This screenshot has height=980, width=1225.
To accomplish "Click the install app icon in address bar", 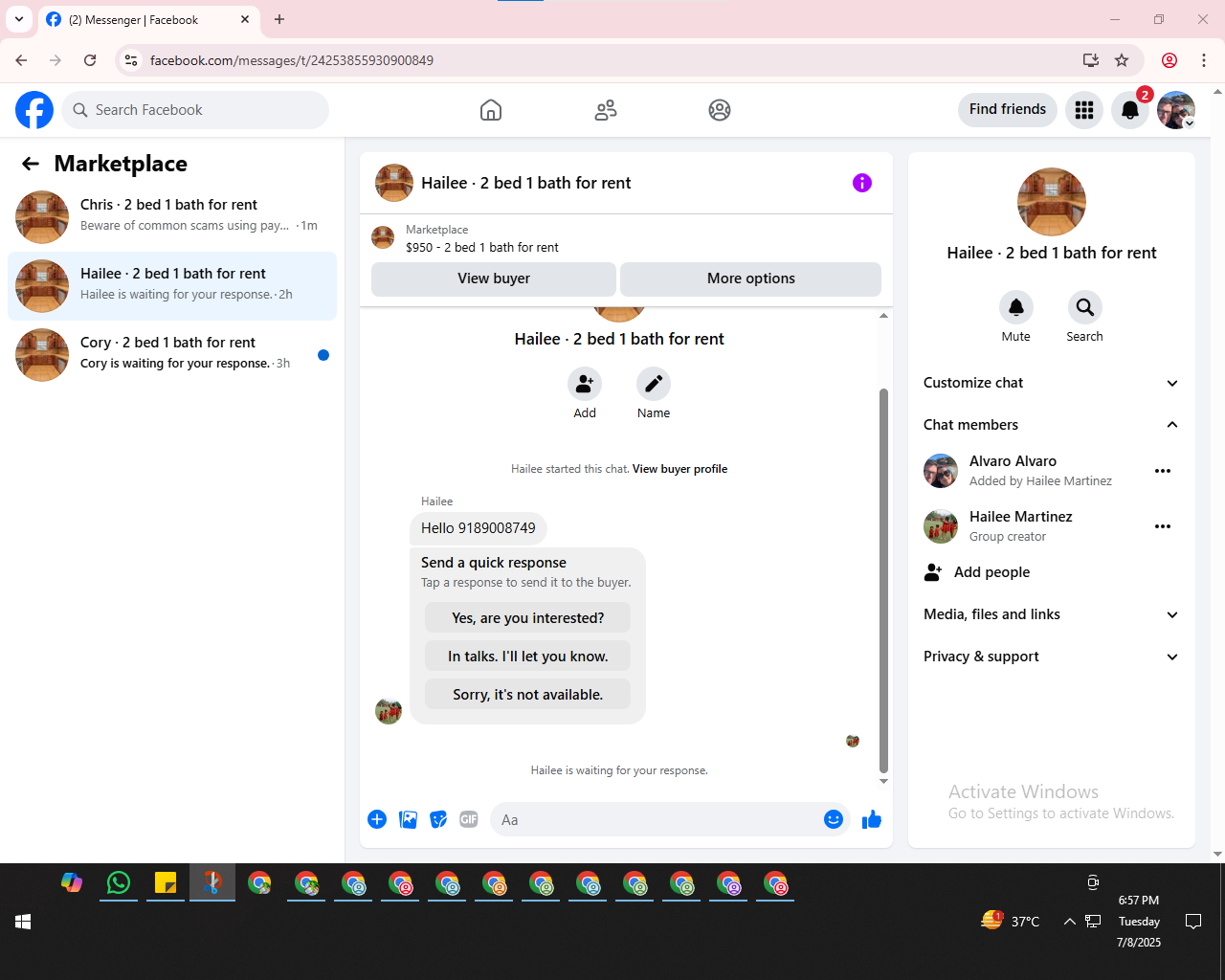I will [x=1090, y=60].
